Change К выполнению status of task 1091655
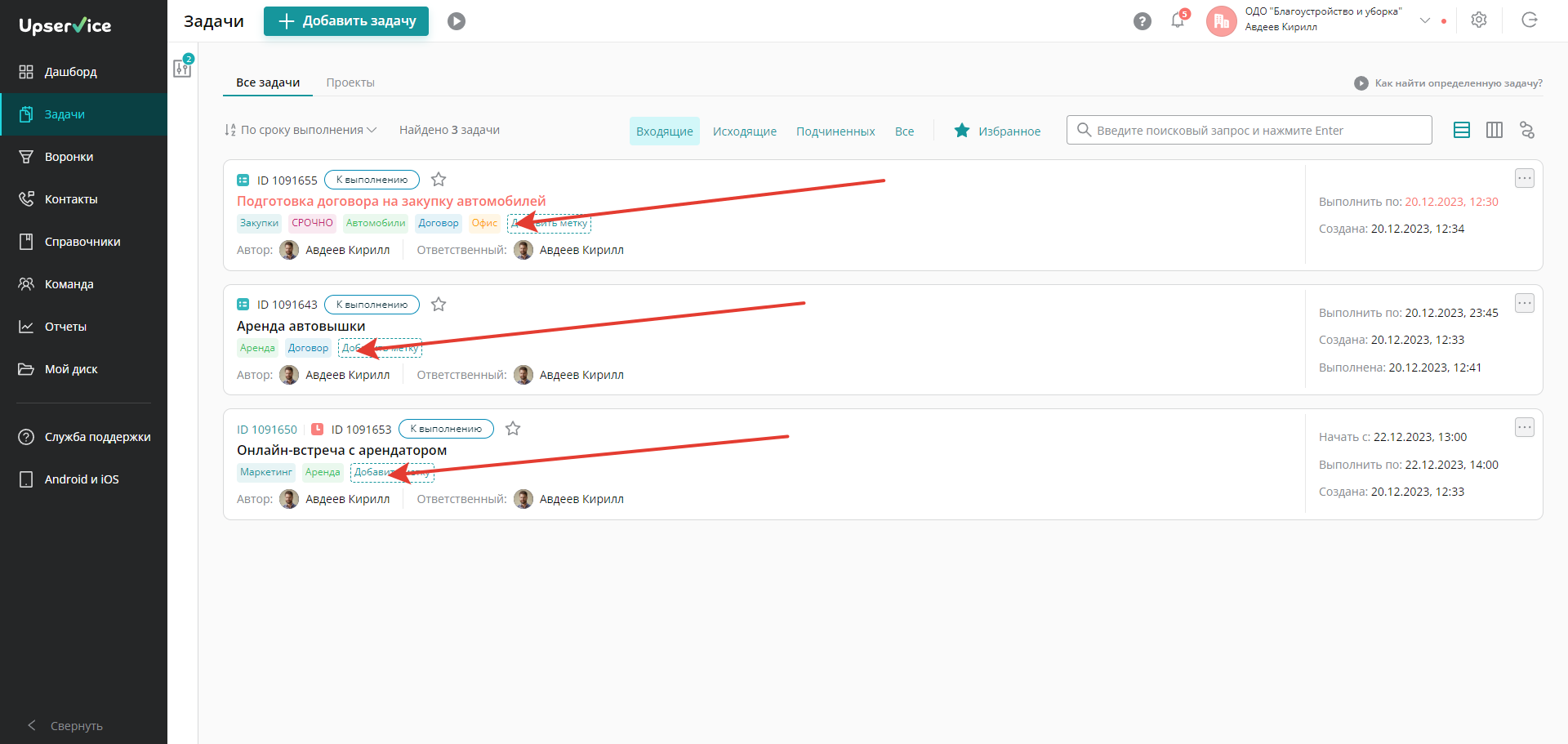Viewport: 1568px width, 744px height. point(372,180)
